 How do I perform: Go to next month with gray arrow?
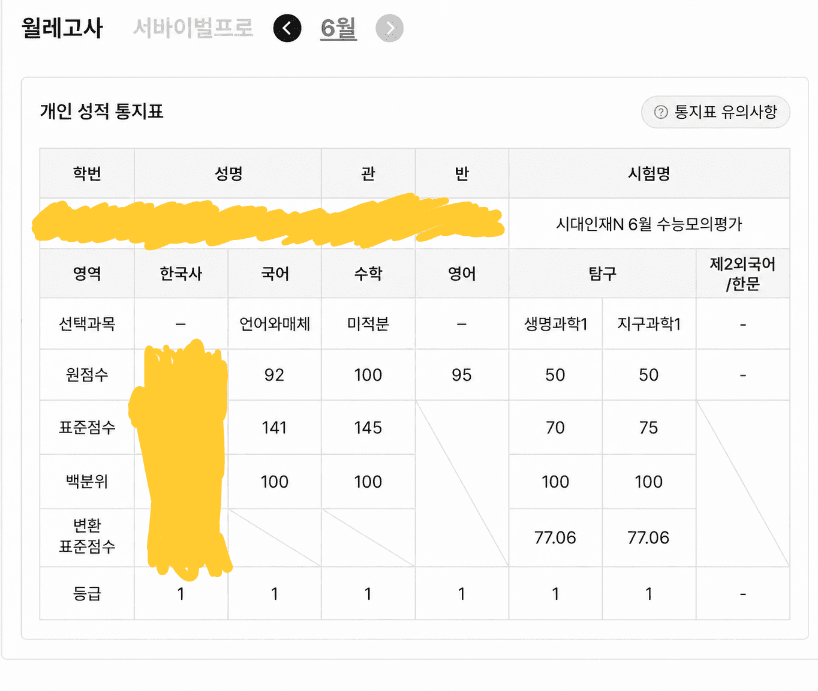pyautogui.click(x=389, y=28)
